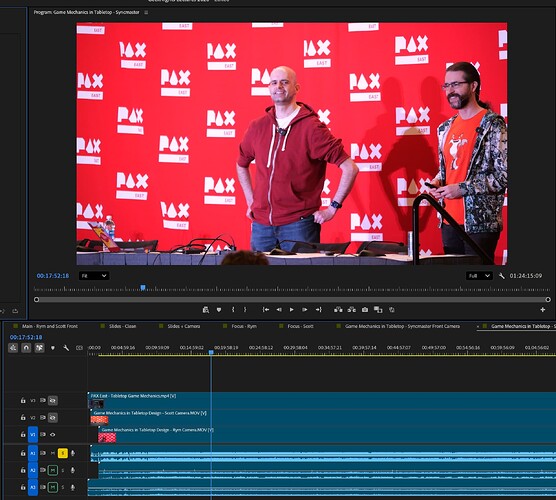556x500 pixels.
Task: Click the monitor zoom scroll bar
Action: [292, 300]
